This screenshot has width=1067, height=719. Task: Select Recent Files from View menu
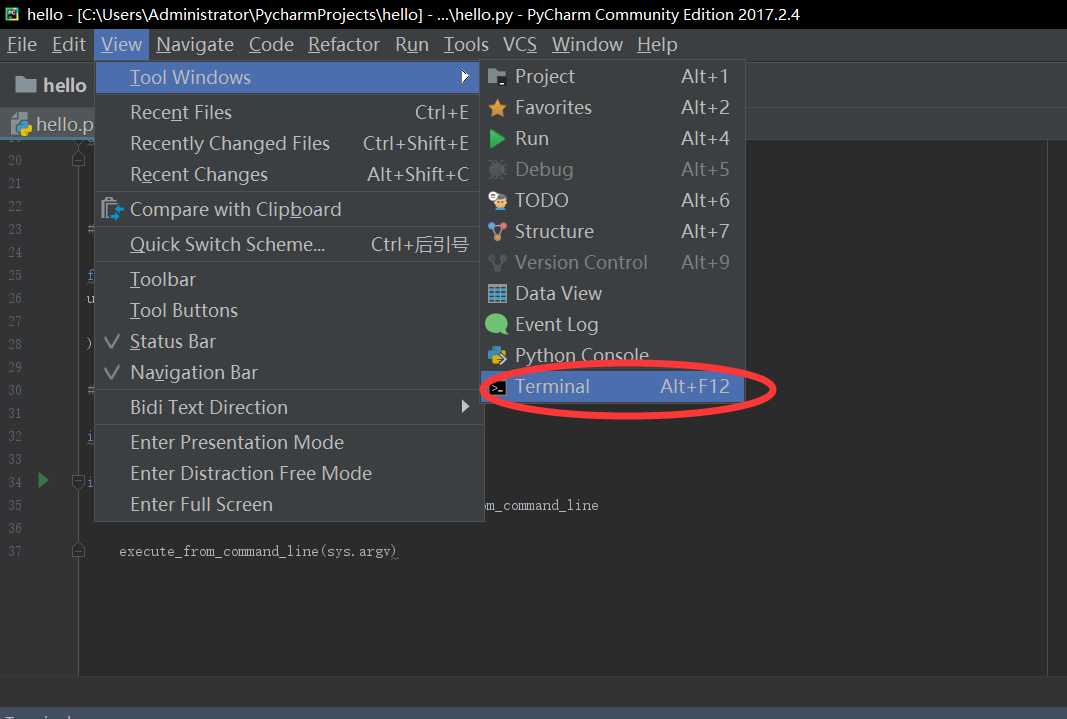[287, 112]
